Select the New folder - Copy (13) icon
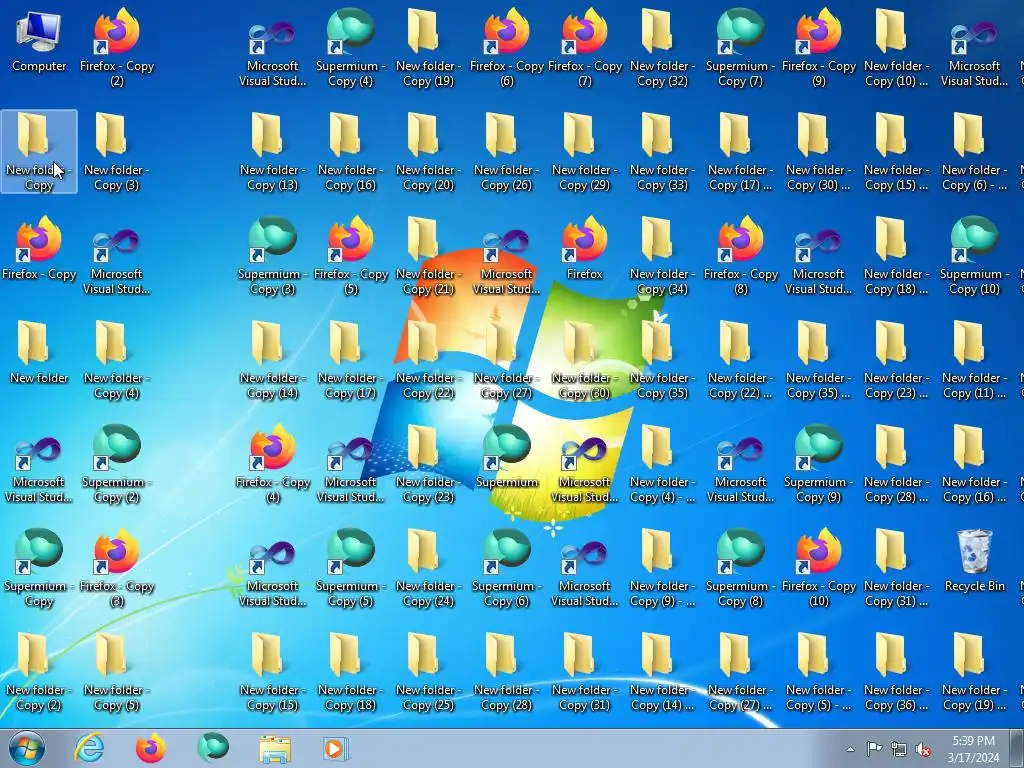 tap(272, 152)
